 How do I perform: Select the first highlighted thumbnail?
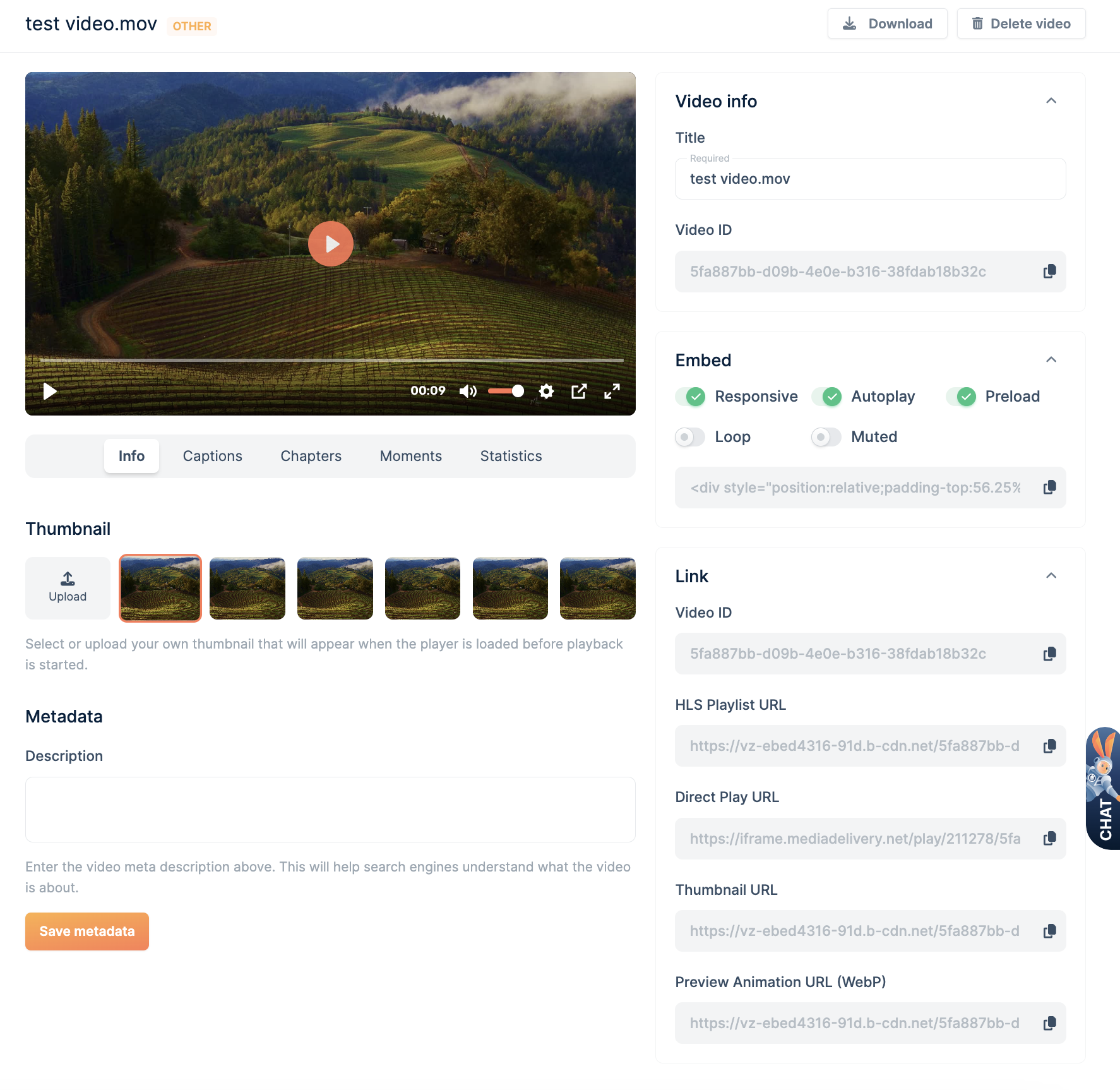[x=160, y=588]
